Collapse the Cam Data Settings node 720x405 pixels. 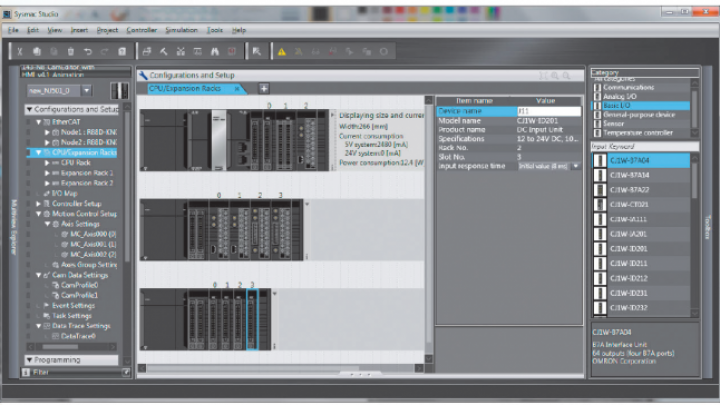39,275
